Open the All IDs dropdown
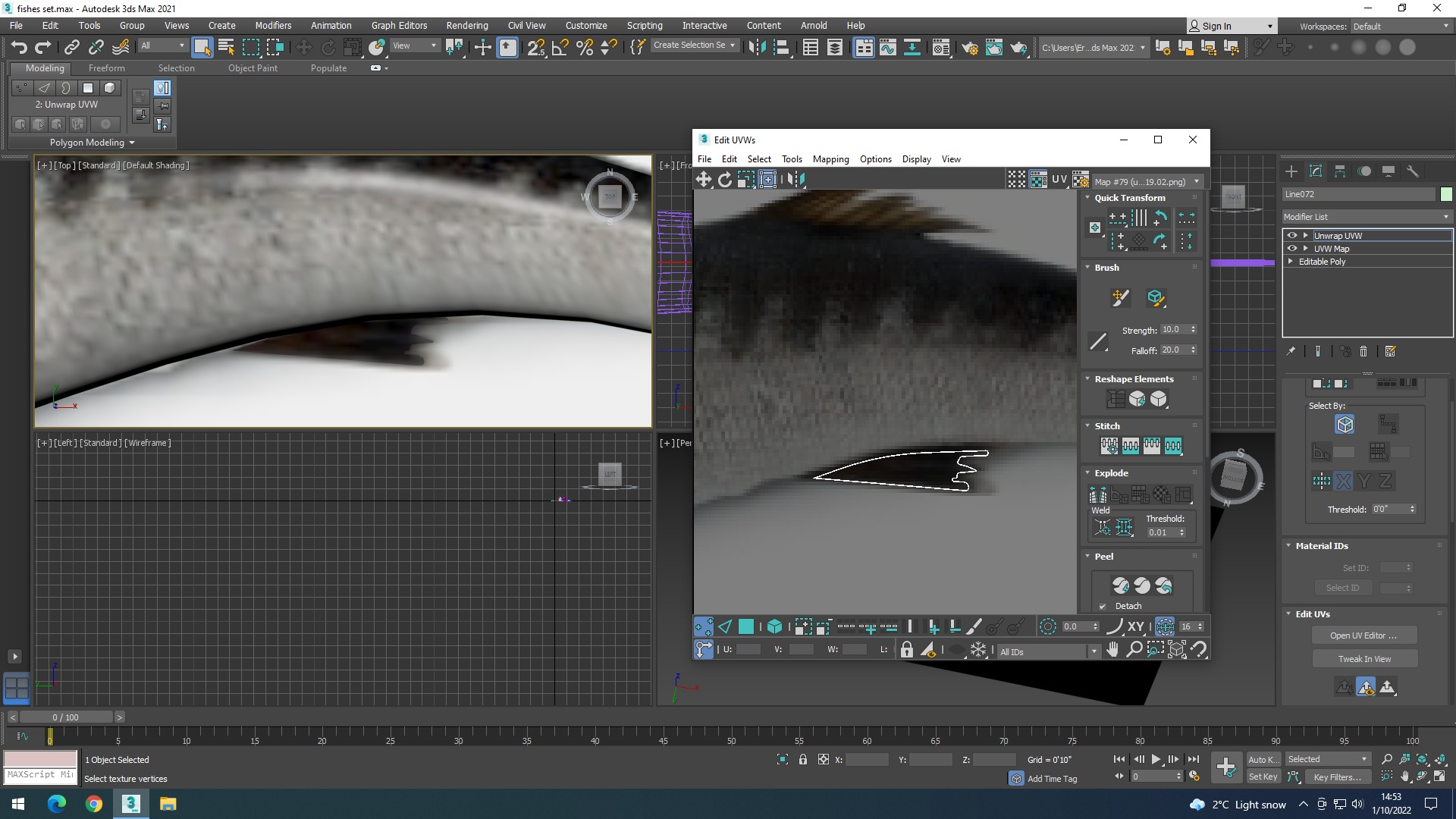The image size is (1456, 819). click(1049, 651)
